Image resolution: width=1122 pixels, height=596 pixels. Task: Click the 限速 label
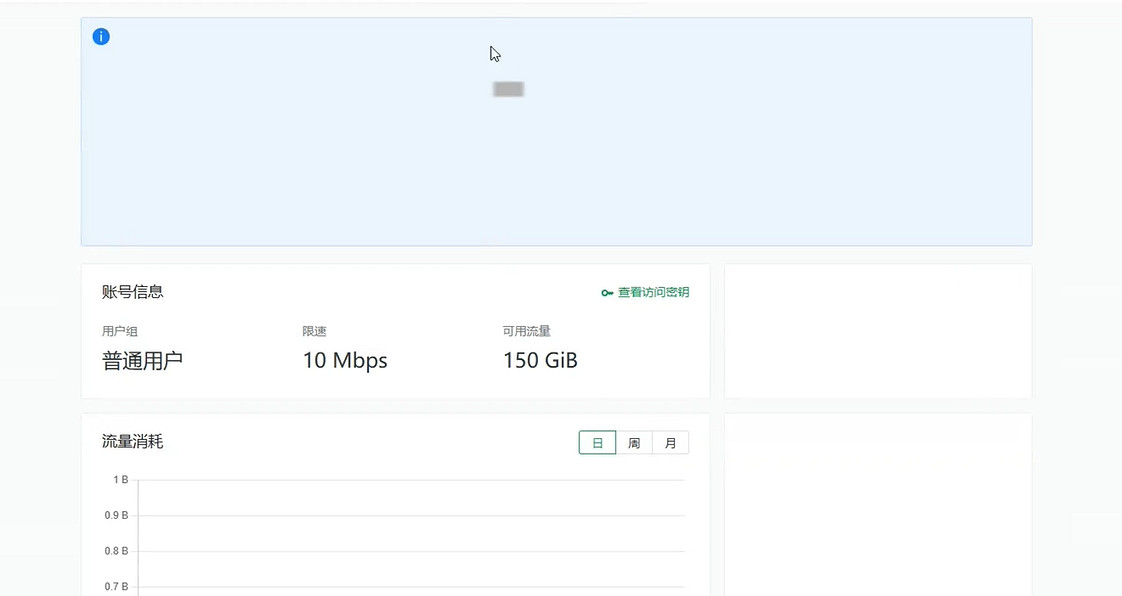(315, 331)
